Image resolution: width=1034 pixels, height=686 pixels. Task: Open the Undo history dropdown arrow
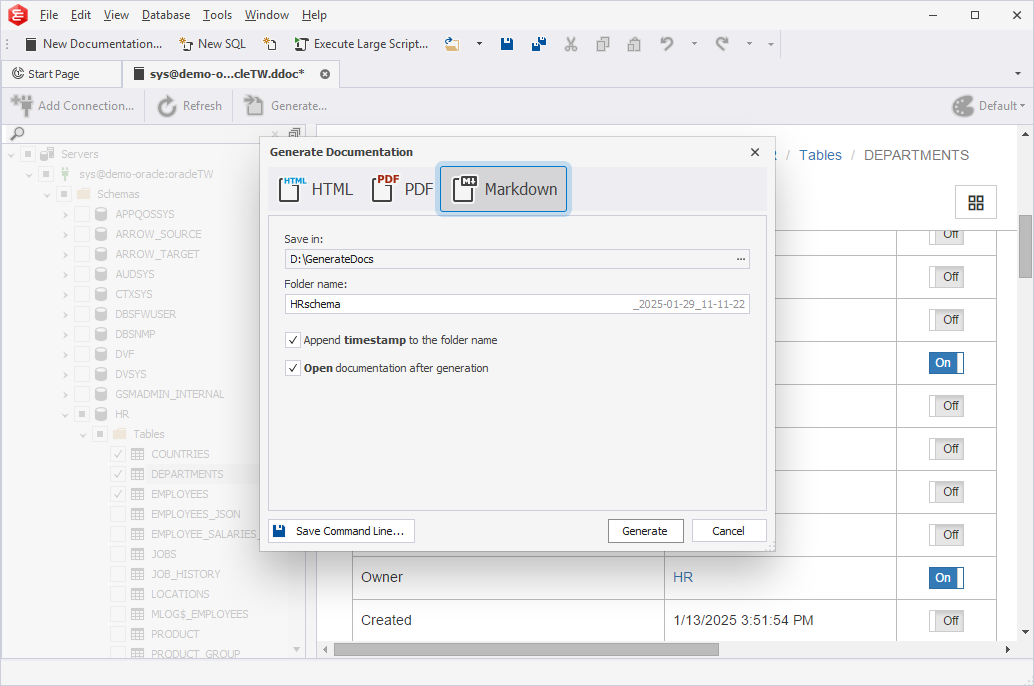coord(694,44)
